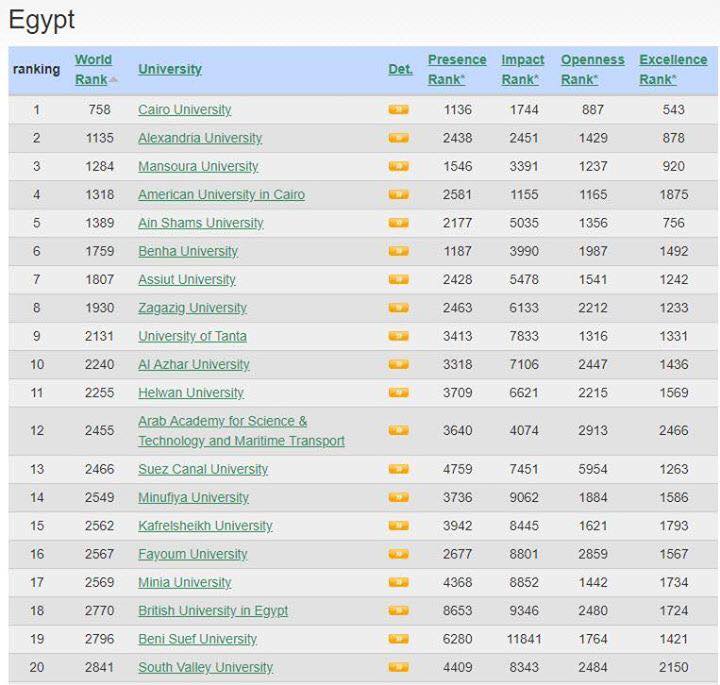This screenshot has width=720, height=685.
Task: Sort table by World Rank column
Action: 93,69
